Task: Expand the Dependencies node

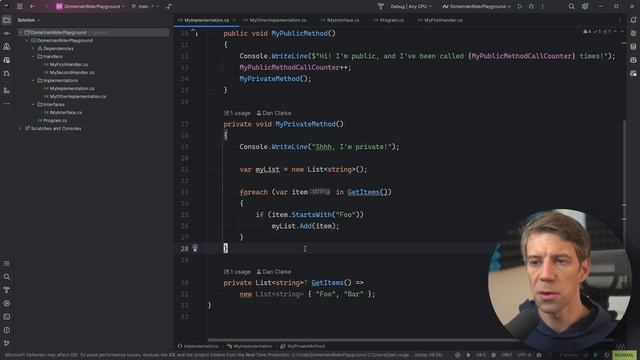Action: (33, 49)
